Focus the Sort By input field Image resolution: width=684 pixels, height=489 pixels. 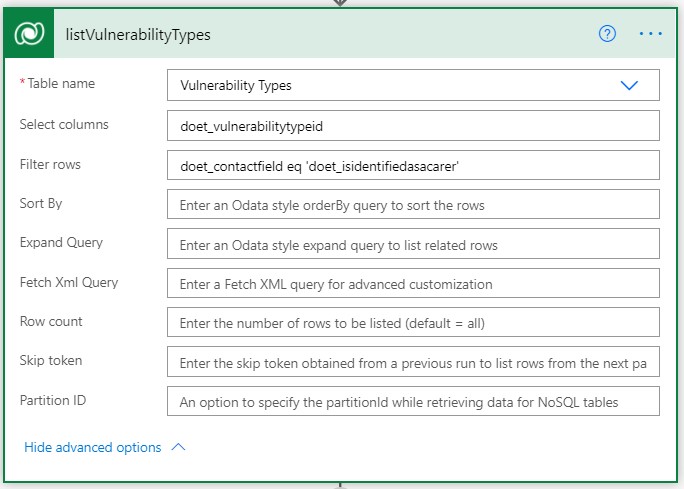413,205
